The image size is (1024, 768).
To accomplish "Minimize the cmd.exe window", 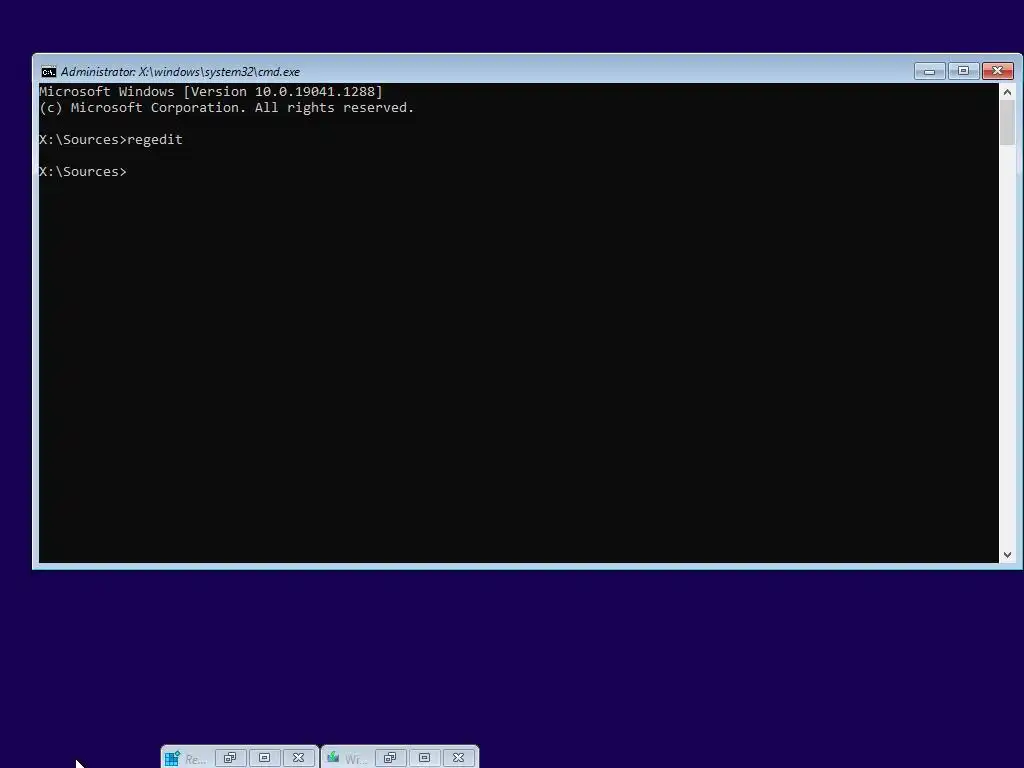I will pos(929,71).
